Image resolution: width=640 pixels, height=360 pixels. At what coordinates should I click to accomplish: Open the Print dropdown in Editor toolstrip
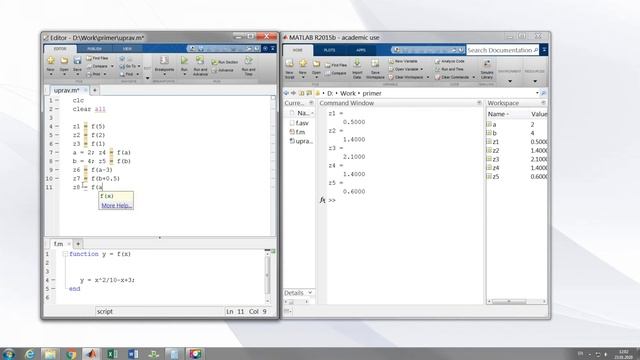105,74
